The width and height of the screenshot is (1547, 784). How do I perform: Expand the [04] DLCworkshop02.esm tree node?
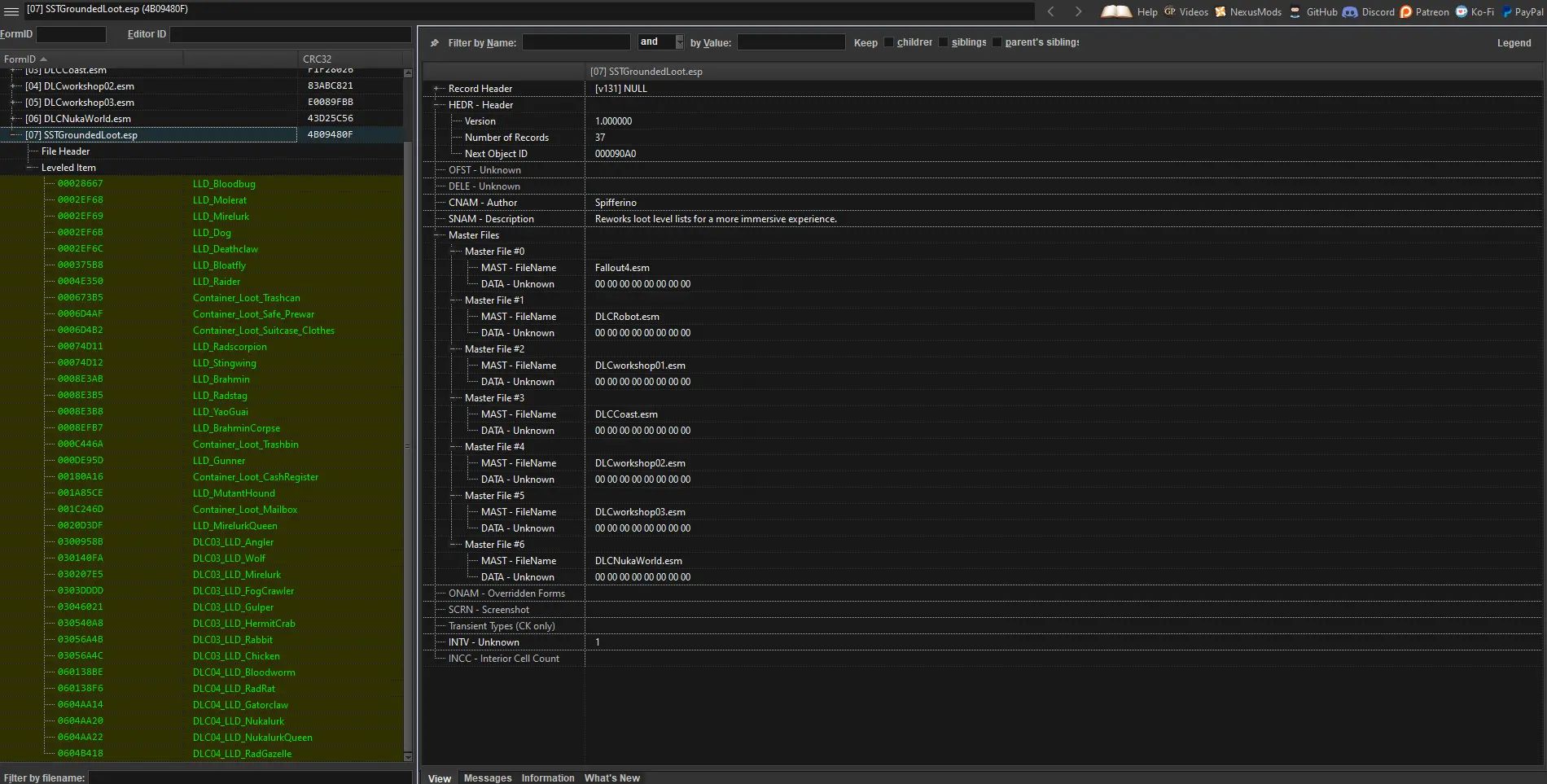tap(13, 86)
